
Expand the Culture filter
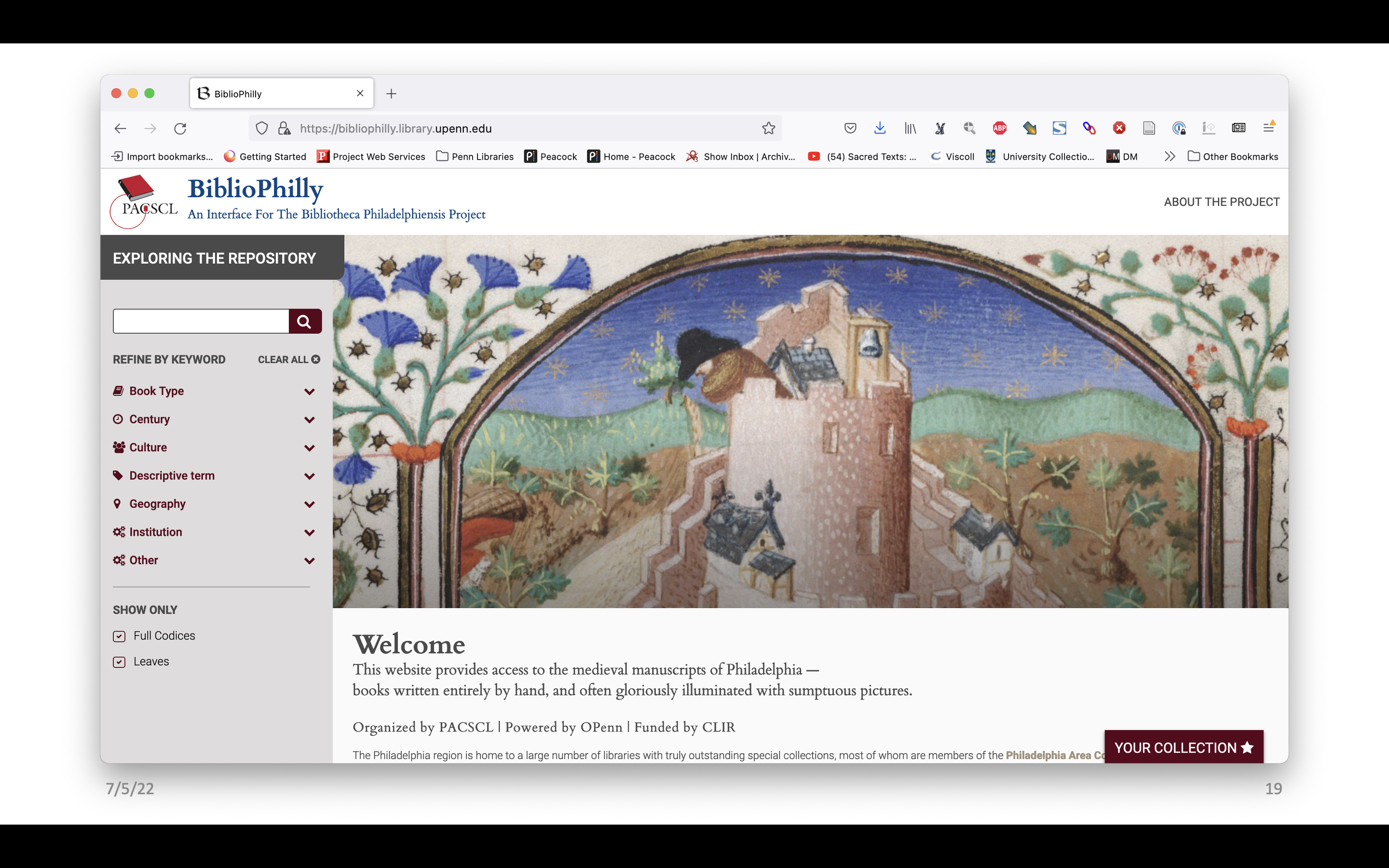point(214,448)
